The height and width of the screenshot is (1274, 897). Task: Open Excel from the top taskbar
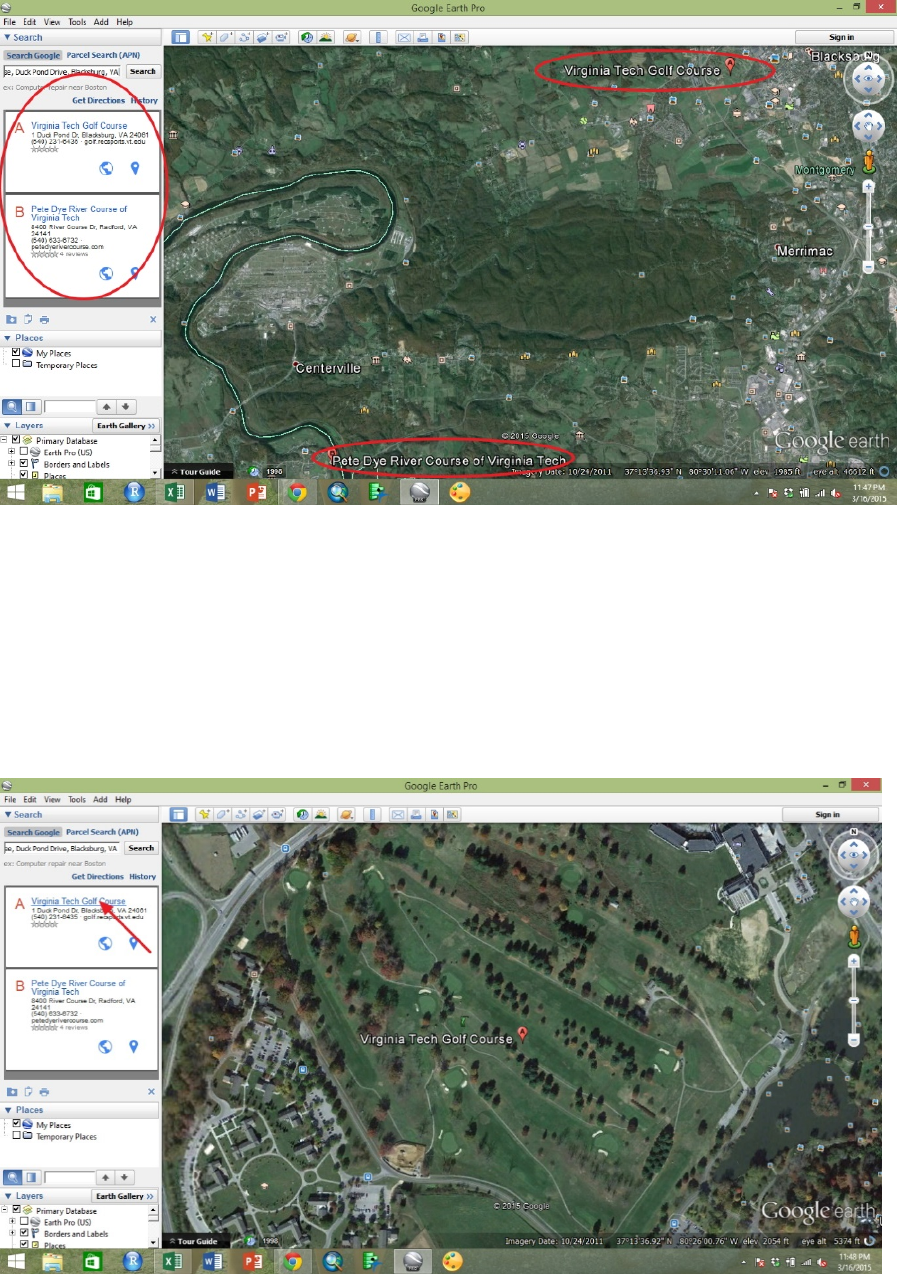pos(175,492)
